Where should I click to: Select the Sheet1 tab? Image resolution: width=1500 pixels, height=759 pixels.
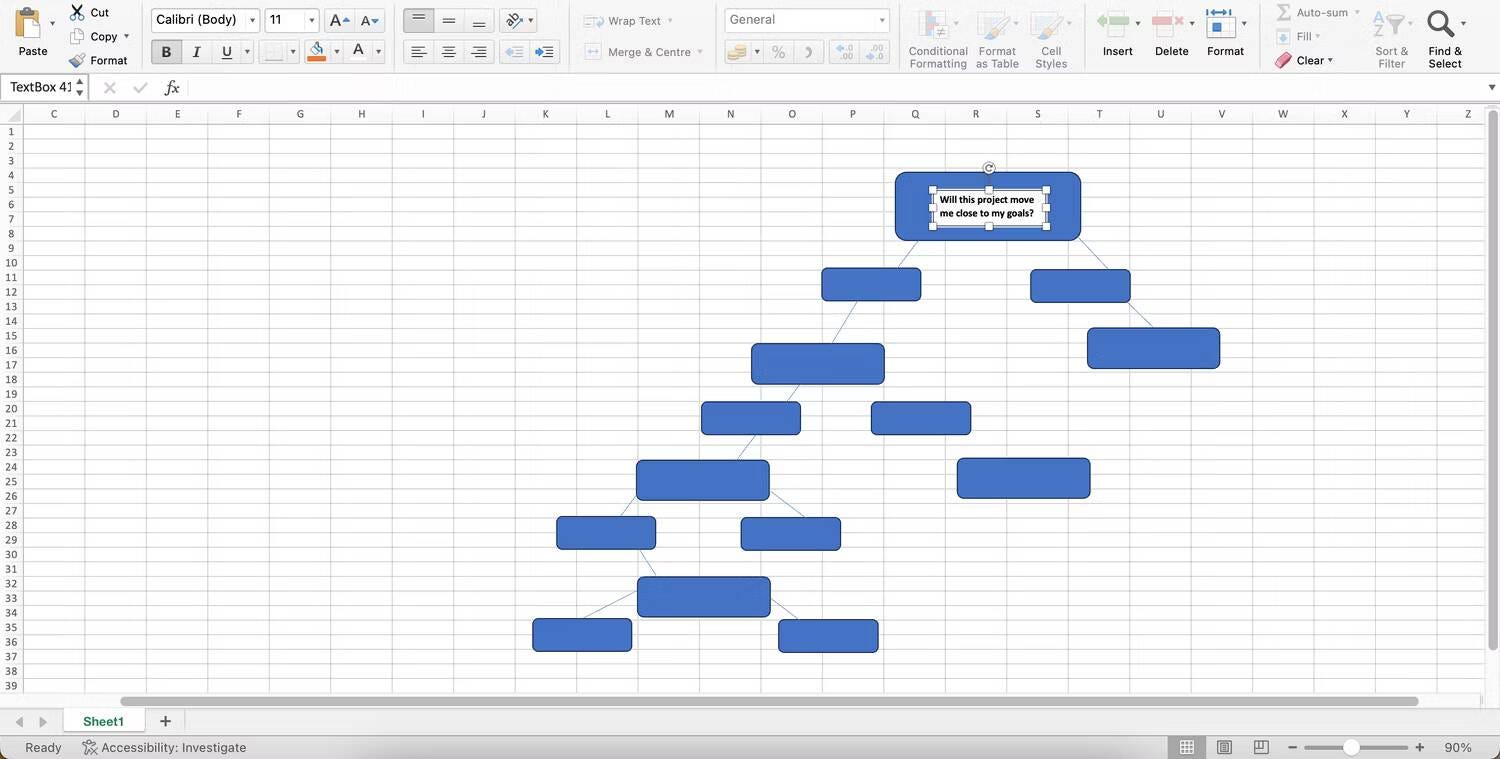(x=102, y=721)
